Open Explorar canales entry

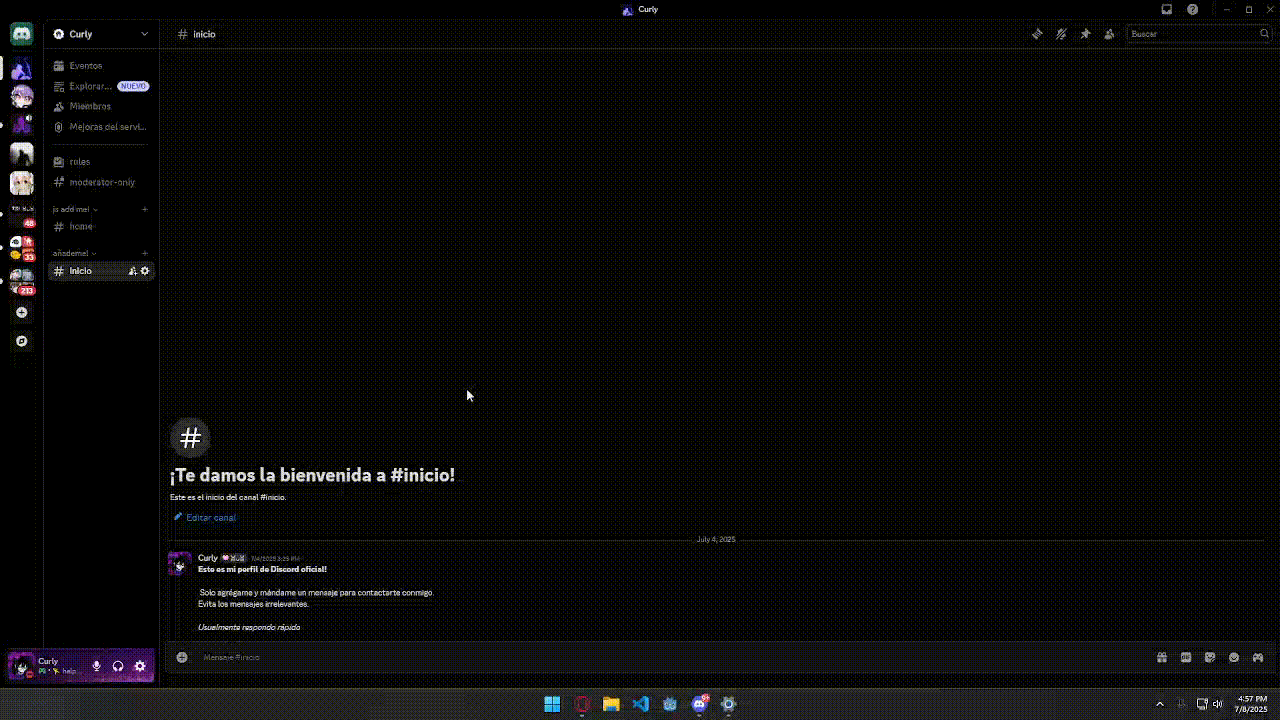click(x=100, y=86)
